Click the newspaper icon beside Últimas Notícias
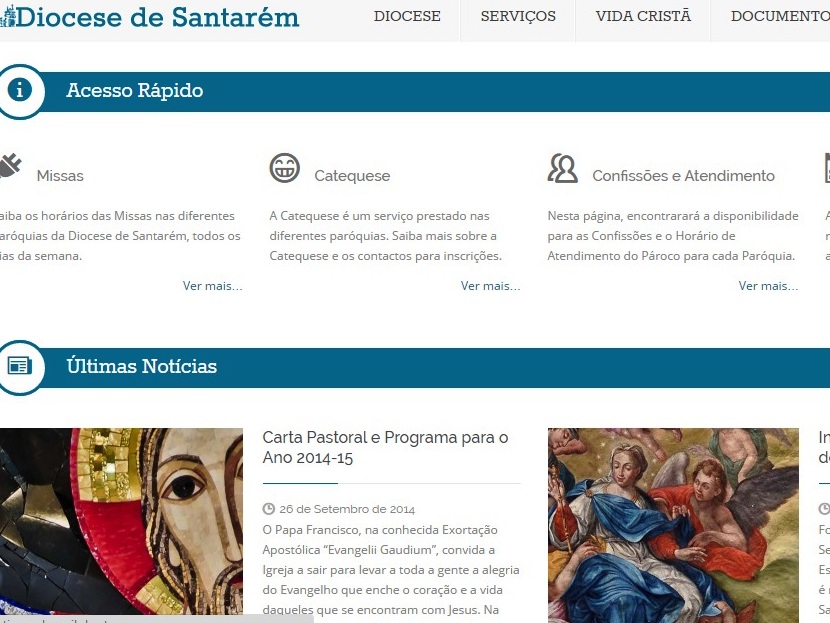This screenshot has height=623, width=830. [x=20, y=365]
